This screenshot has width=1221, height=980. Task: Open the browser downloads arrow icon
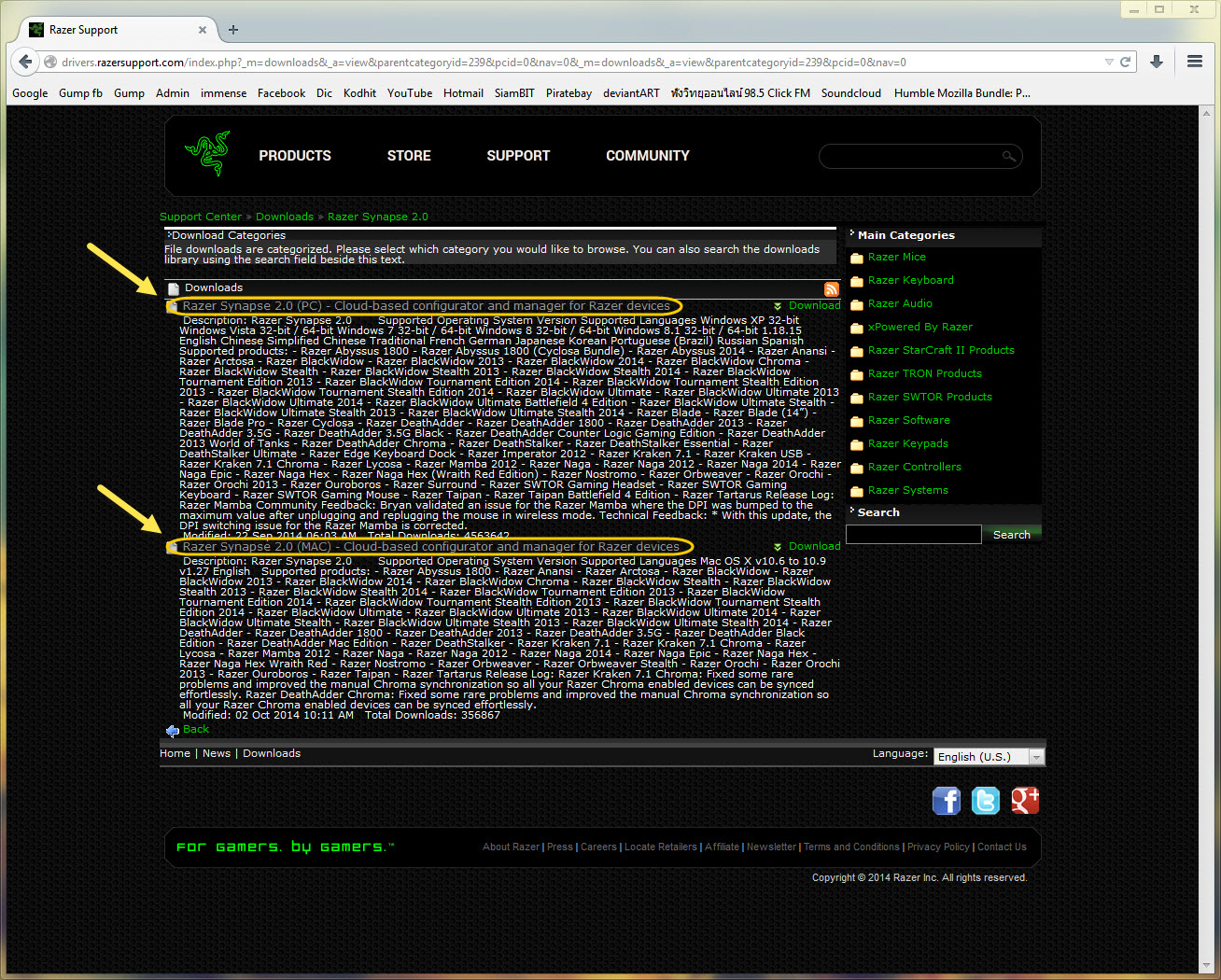pyautogui.click(x=1156, y=63)
